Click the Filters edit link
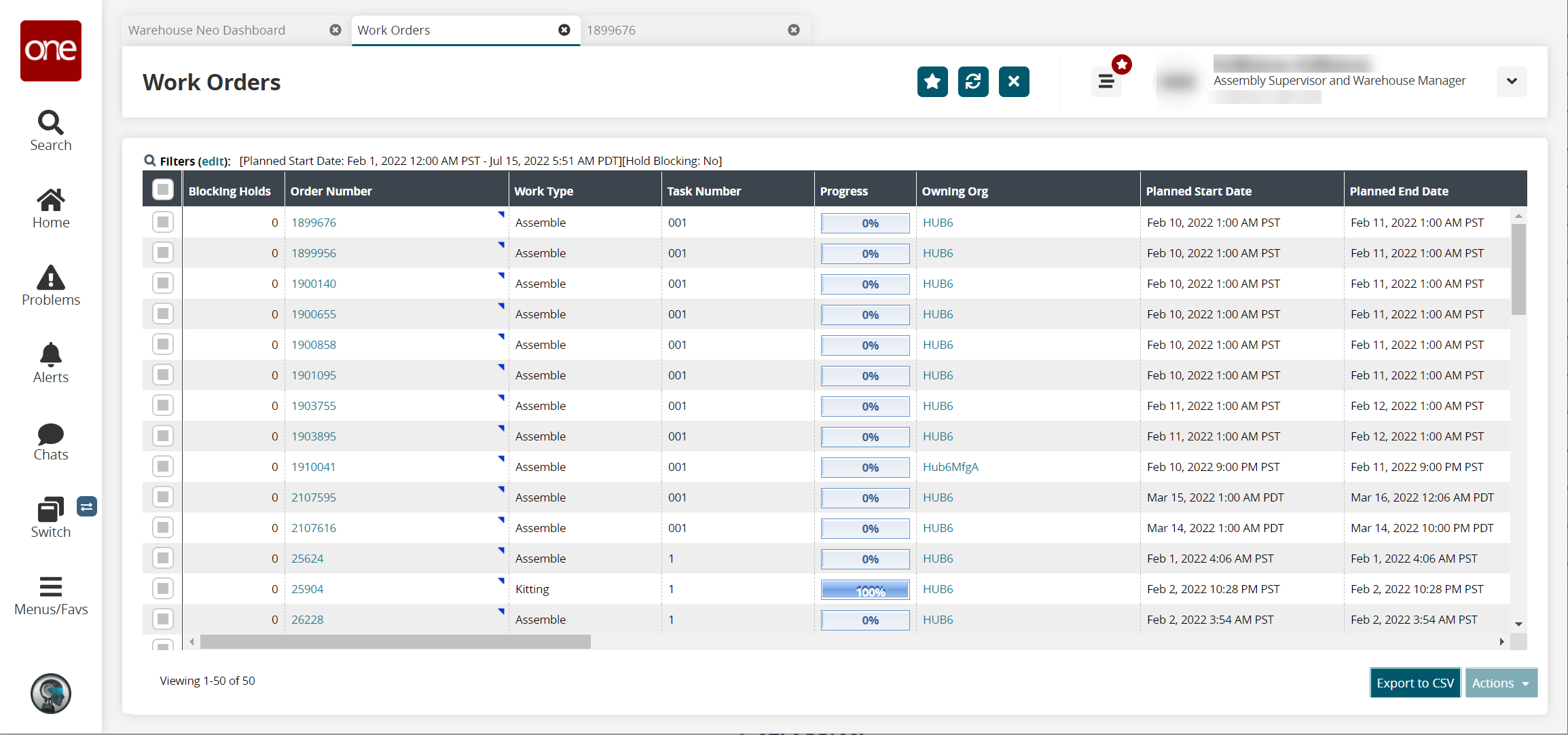 click(x=213, y=161)
